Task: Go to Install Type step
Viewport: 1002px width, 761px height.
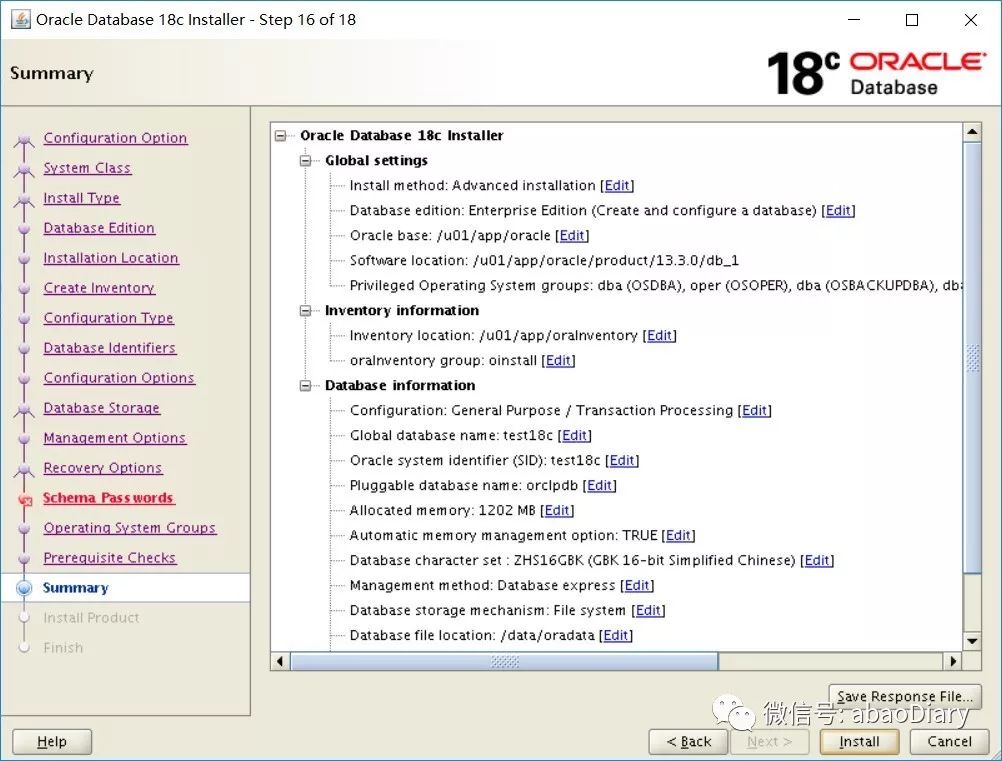Action: pos(81,198)
